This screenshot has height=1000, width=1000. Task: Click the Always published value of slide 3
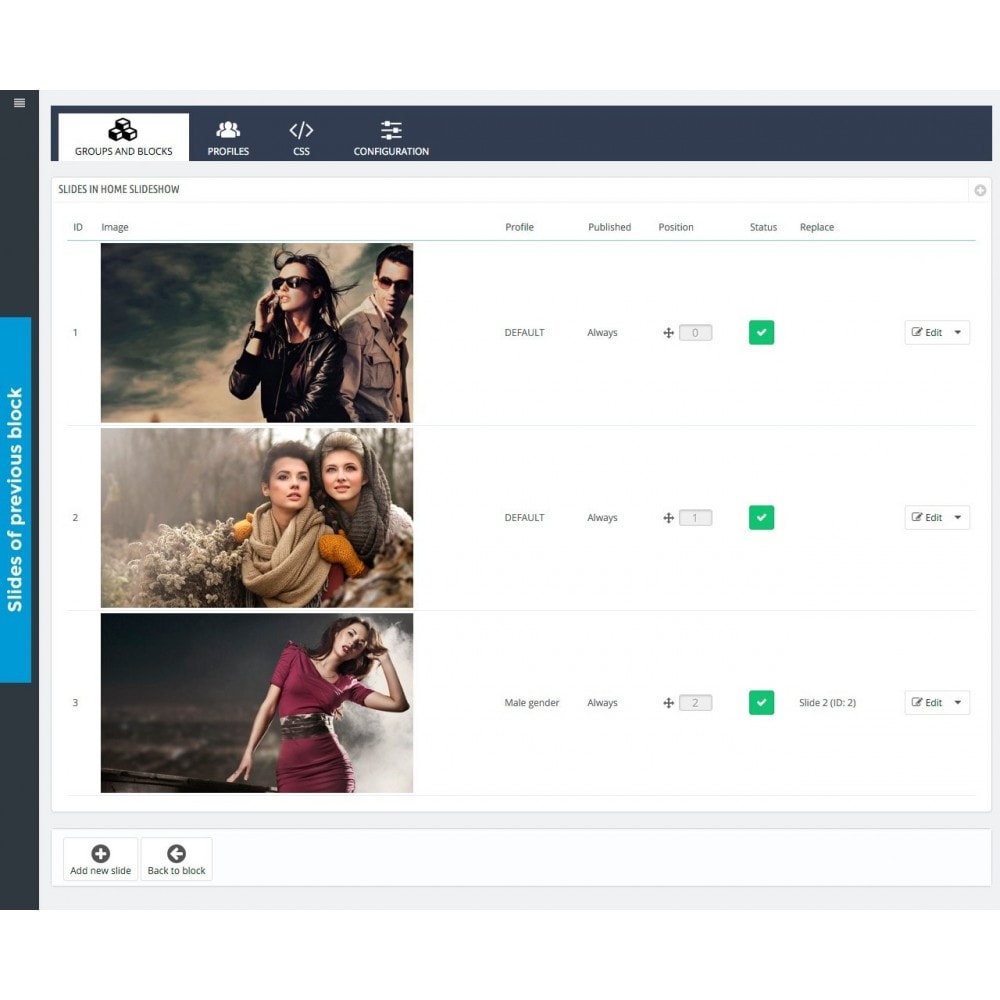(x=602, y=703)
